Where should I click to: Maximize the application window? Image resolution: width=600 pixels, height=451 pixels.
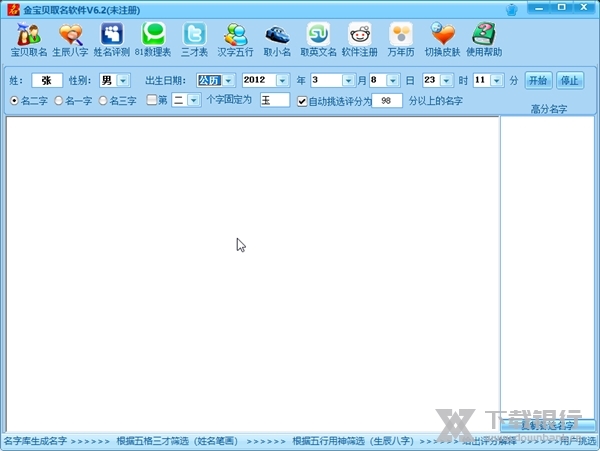tap(561, 8)
